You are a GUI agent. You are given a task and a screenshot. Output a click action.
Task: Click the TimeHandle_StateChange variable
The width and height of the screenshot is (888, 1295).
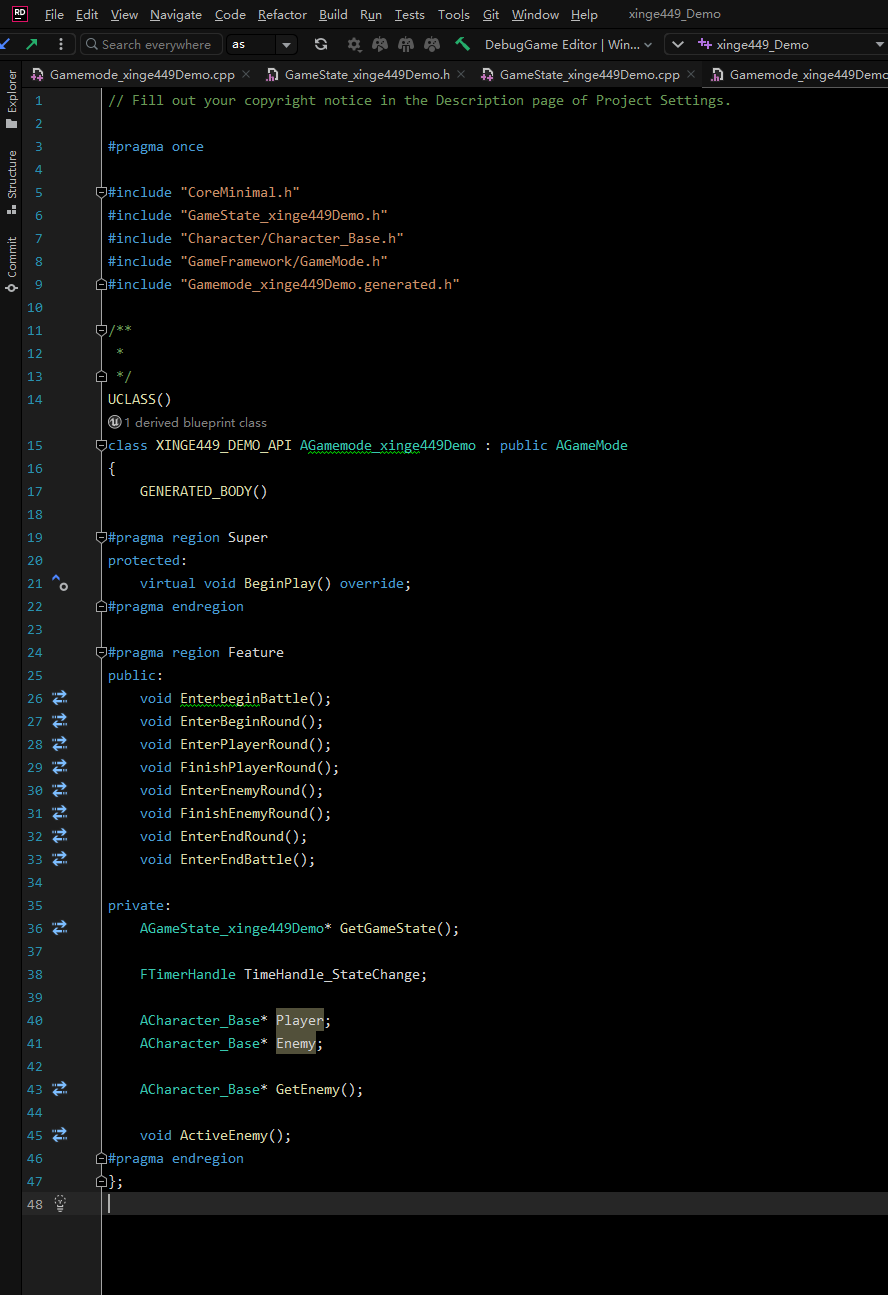[x=333, y=974]
